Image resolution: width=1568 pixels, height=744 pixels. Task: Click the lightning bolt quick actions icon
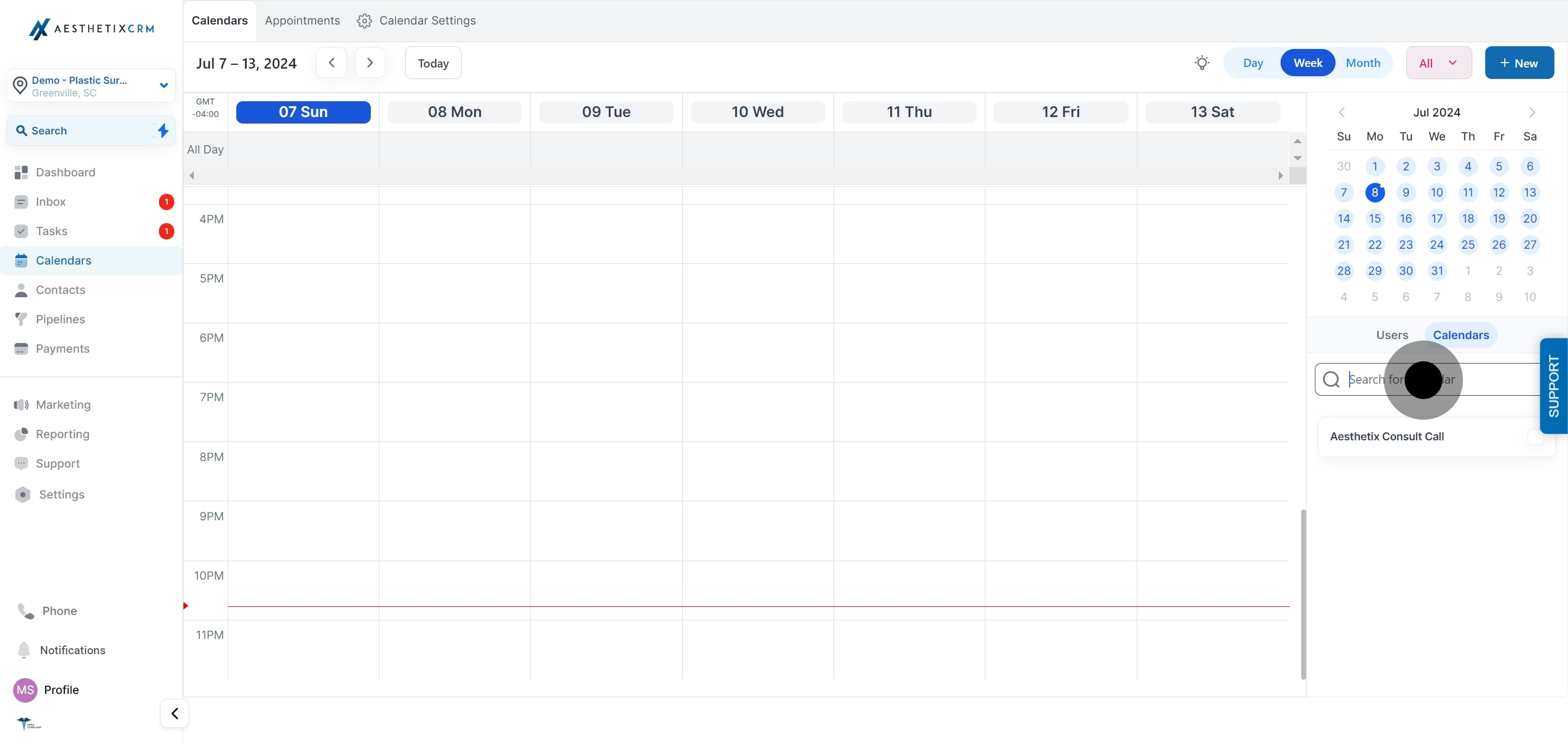tap(163, 130)
